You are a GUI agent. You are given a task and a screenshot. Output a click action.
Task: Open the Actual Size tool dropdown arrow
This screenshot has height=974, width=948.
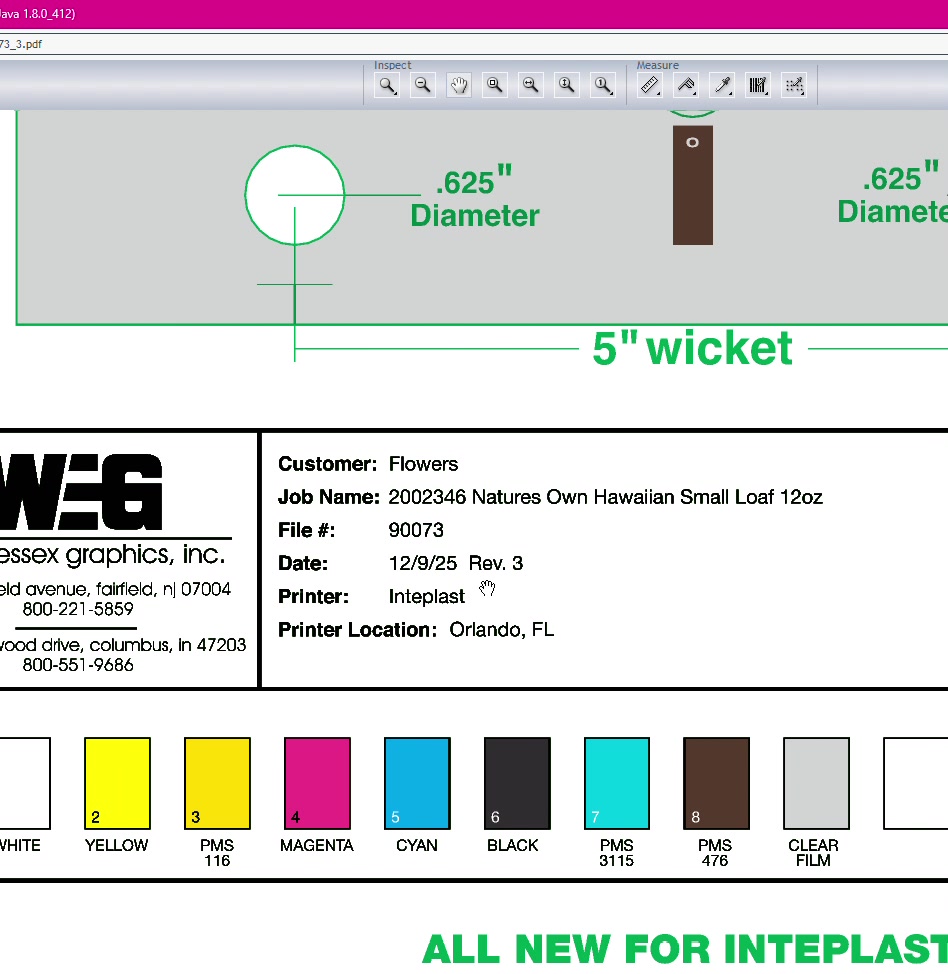point(611,94)
